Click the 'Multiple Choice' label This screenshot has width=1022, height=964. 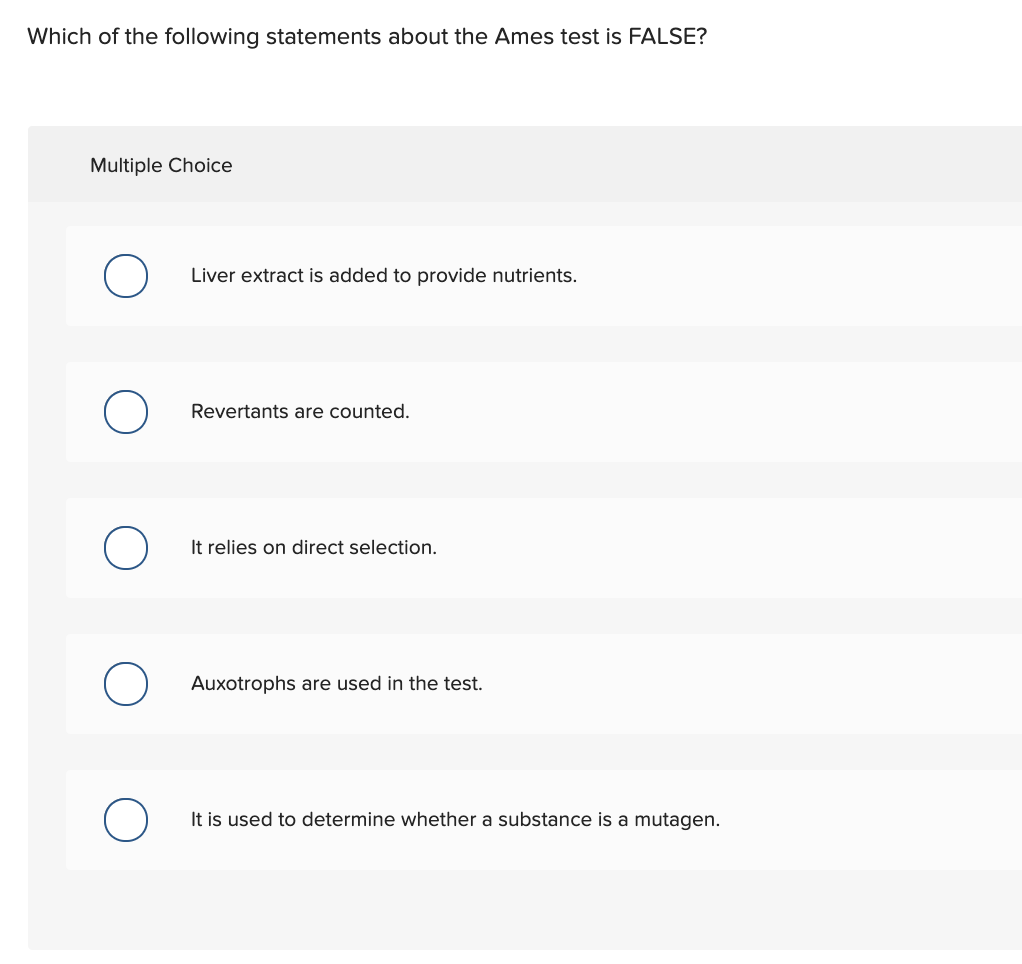161,166
